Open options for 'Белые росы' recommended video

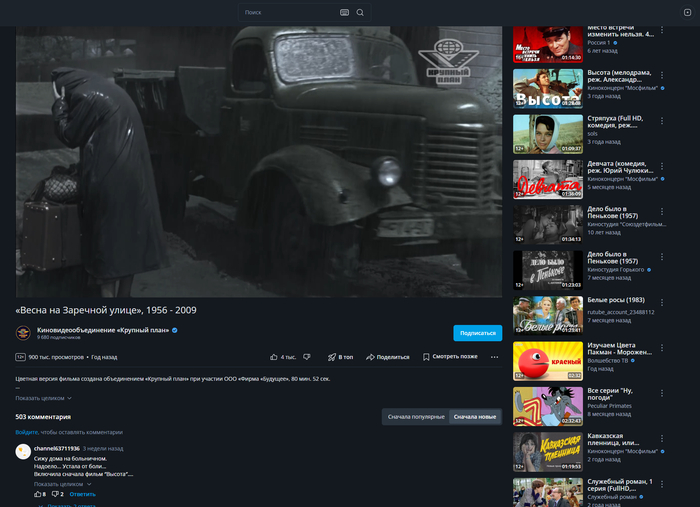click(662, 303)
